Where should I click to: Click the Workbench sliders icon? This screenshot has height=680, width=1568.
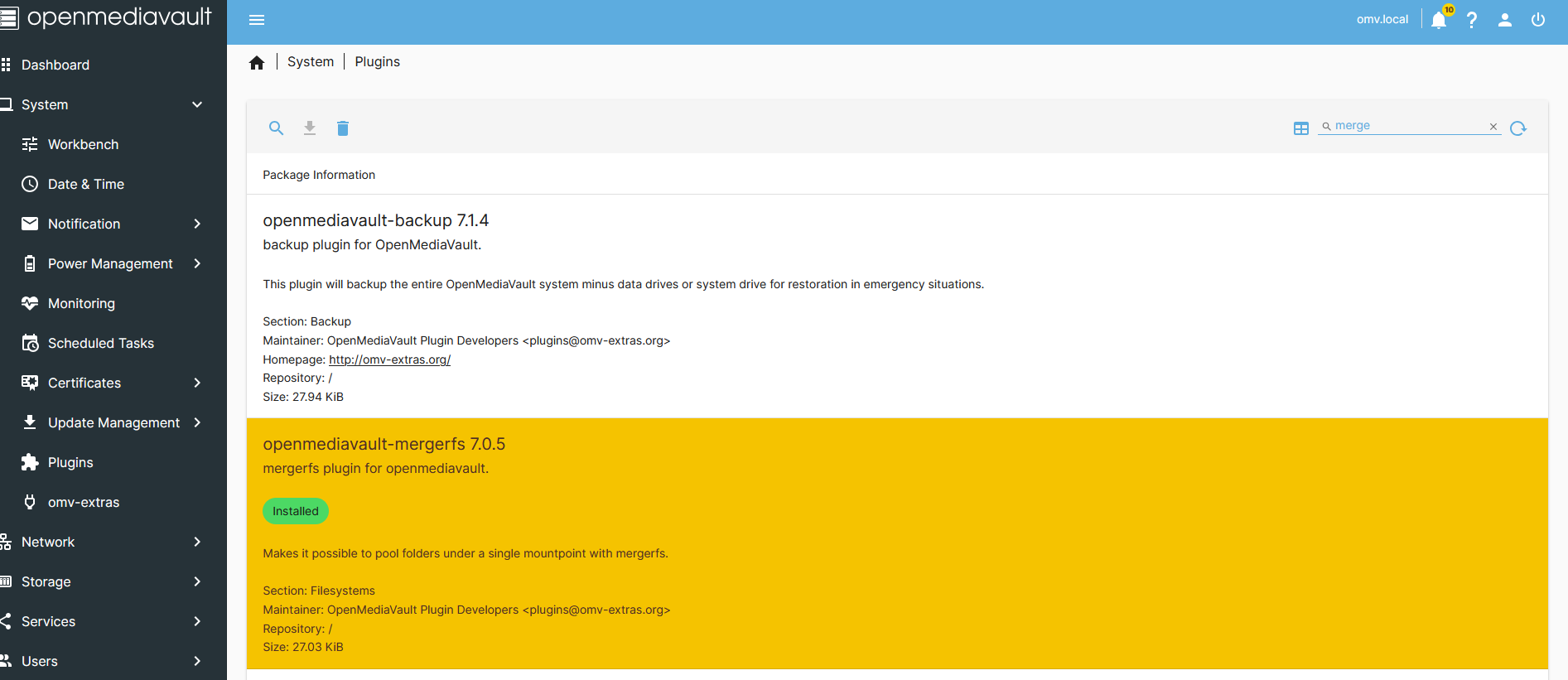(x=30, y=144)
